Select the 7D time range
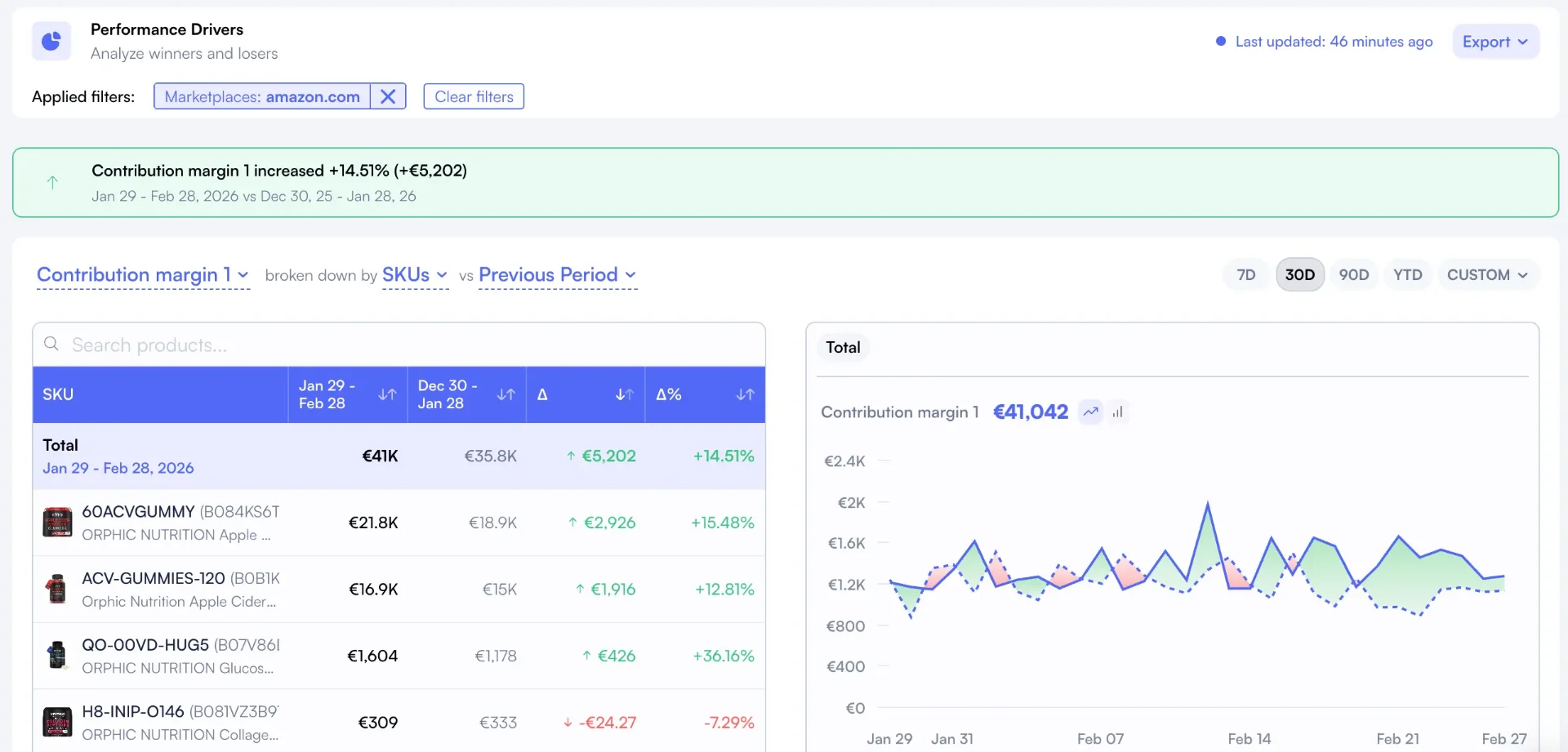 pyautogui.click(x=1245, y=275)
